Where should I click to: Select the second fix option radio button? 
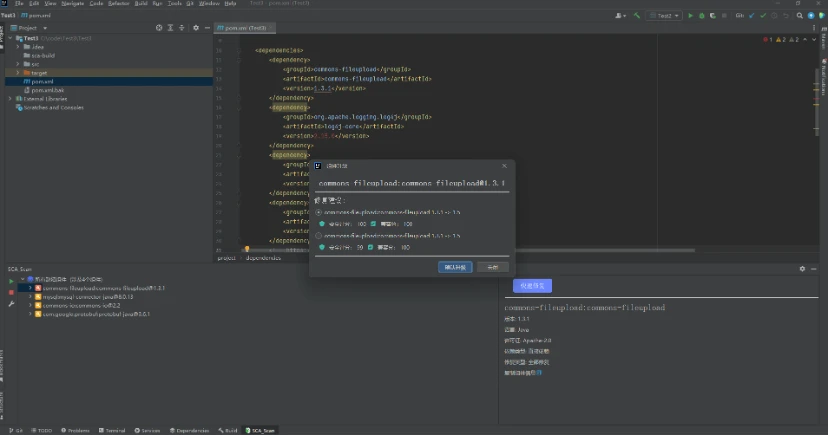[x=318, y=236]
